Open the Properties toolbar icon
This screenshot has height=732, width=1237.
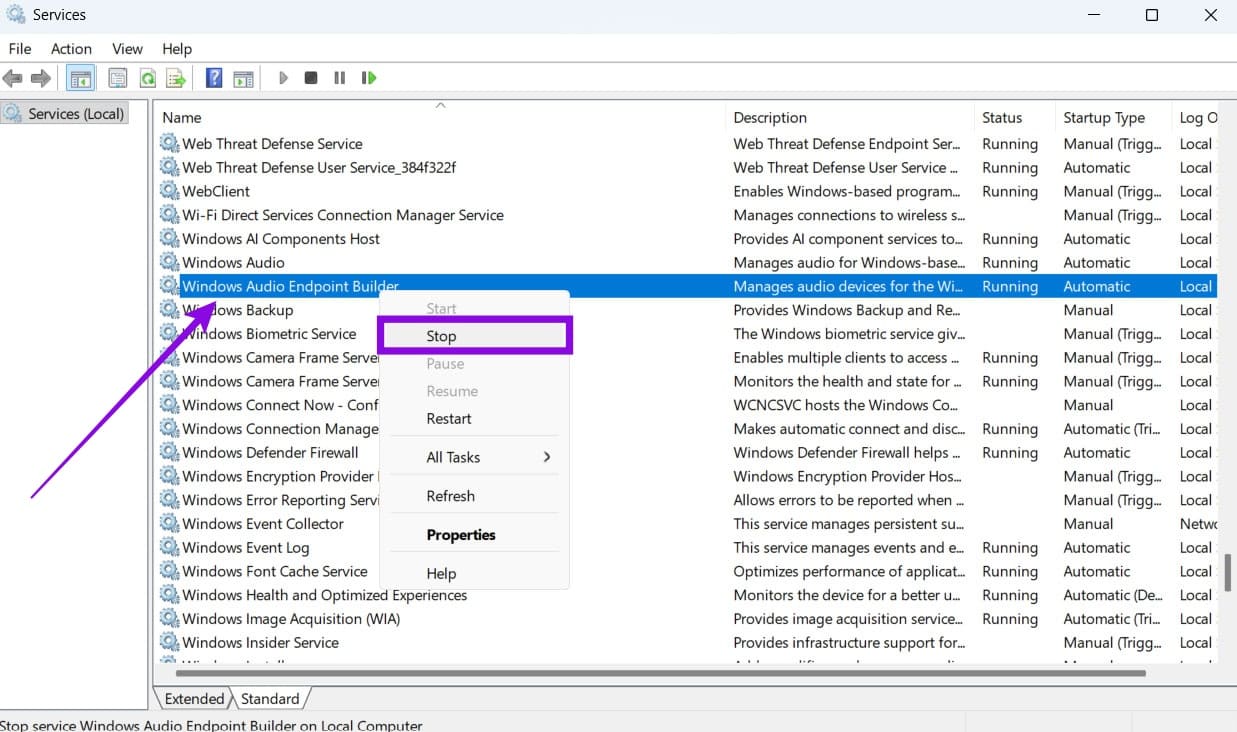tap(118, 78)
